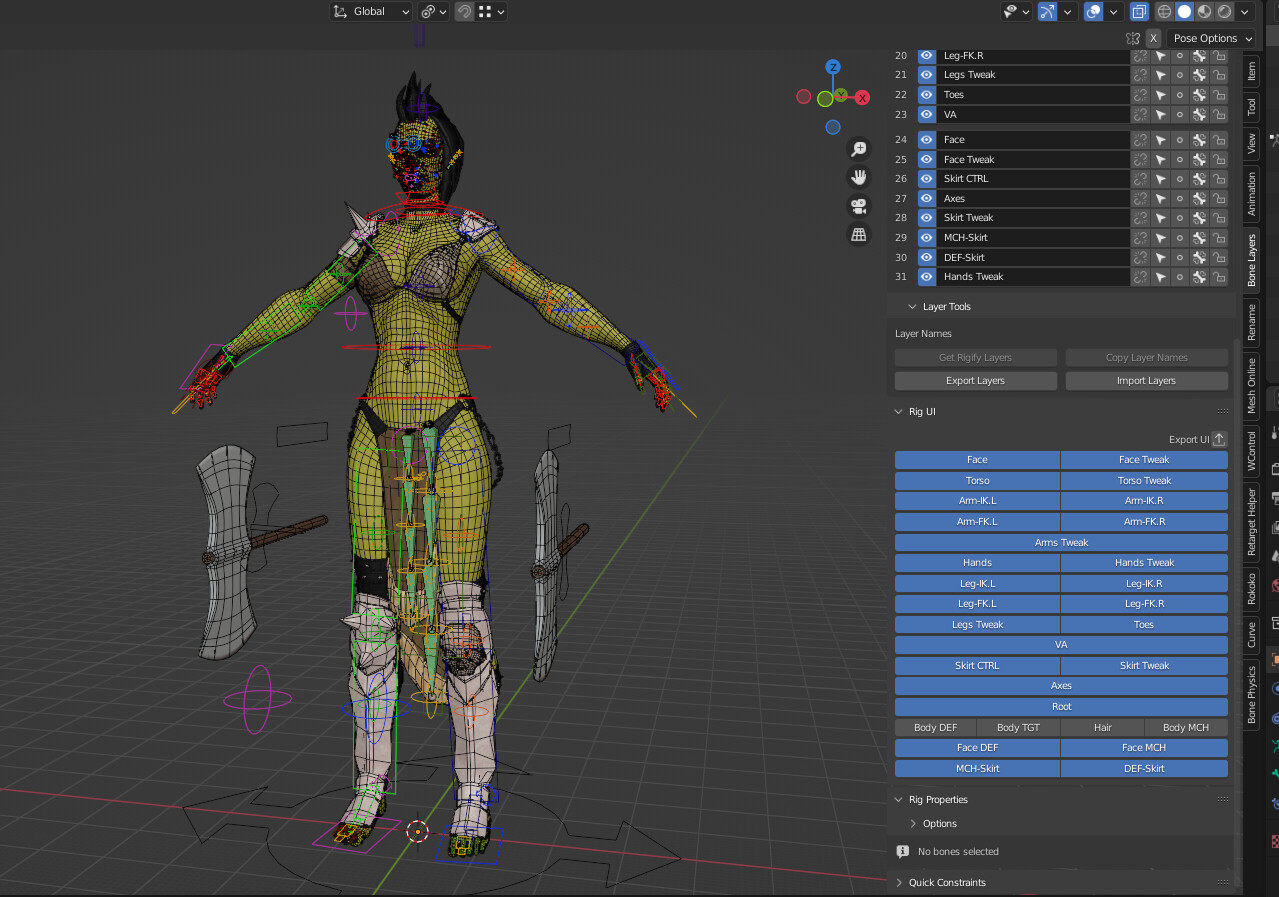Screen dimensions: 1279x897
Task: Lock the Face bone layer
Action: pos(1220,140)
